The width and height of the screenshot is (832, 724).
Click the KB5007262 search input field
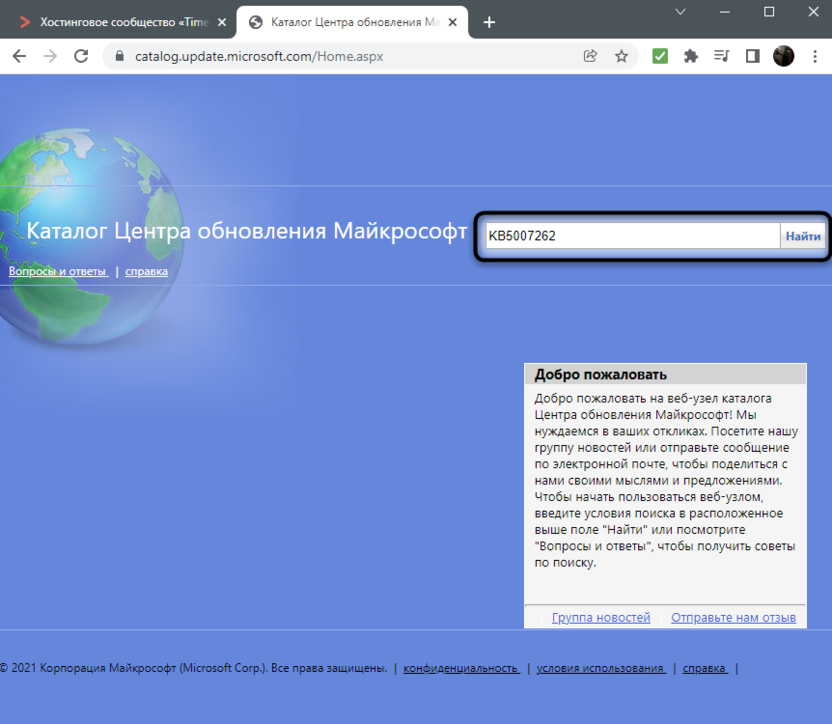[631, 236]
